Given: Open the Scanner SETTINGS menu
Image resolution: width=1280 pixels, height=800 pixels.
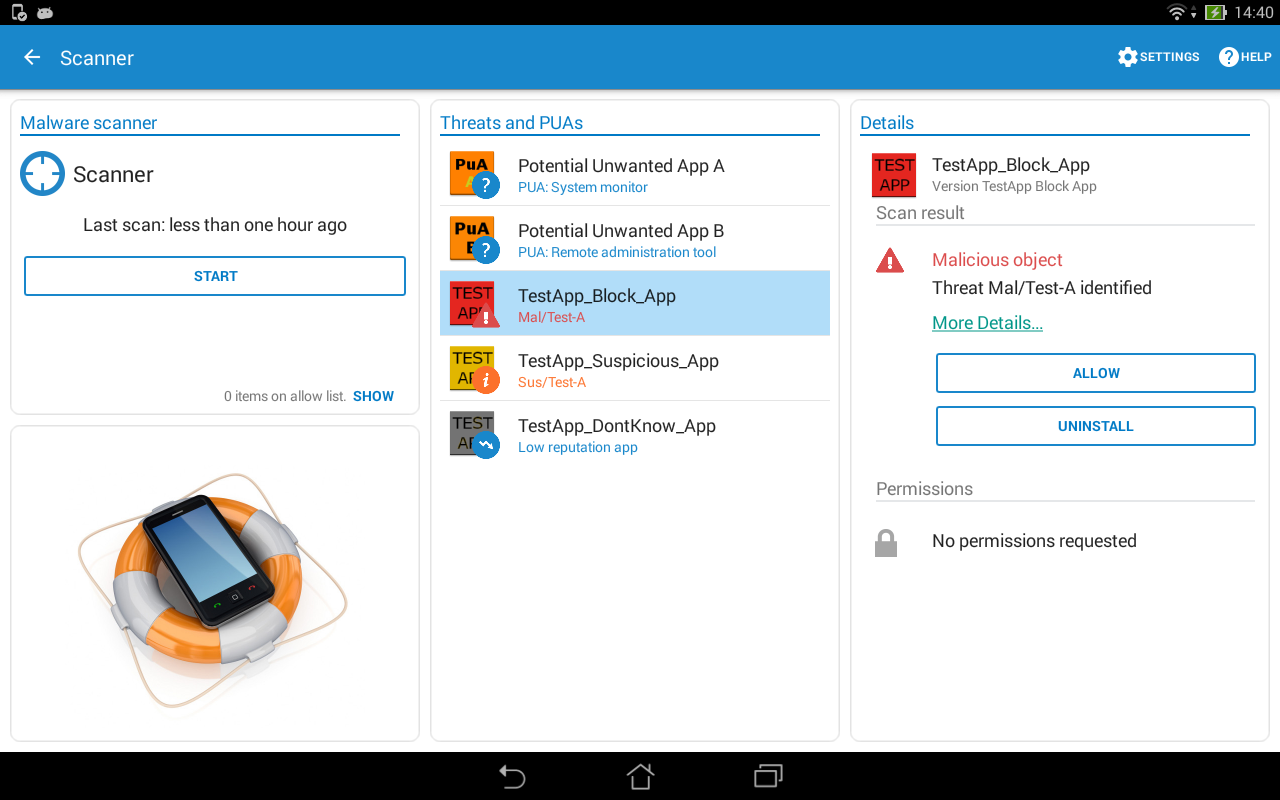Looking at the screenshot, I should point(1158,57).
